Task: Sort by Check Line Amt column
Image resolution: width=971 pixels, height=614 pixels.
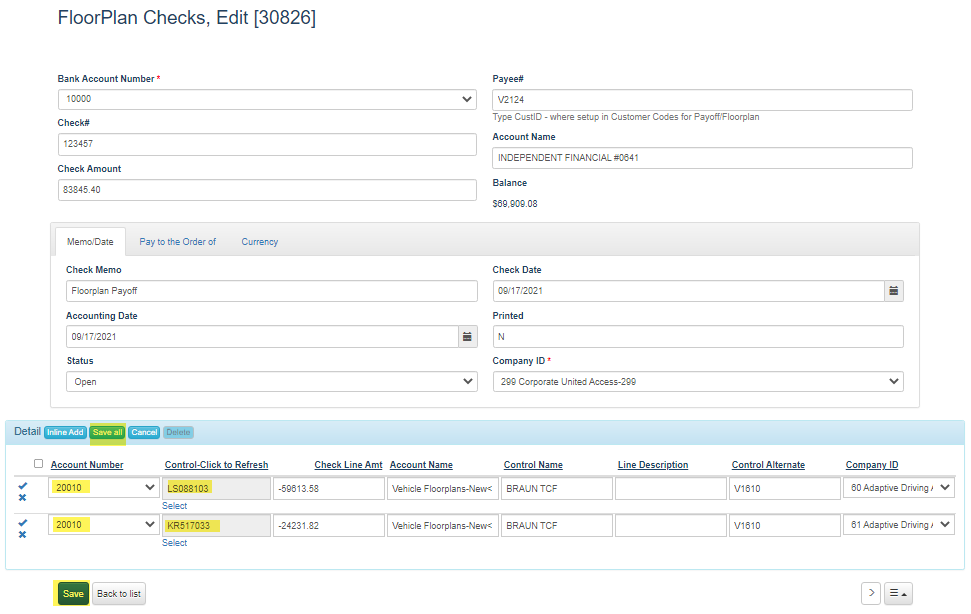Action: (348, 465)
